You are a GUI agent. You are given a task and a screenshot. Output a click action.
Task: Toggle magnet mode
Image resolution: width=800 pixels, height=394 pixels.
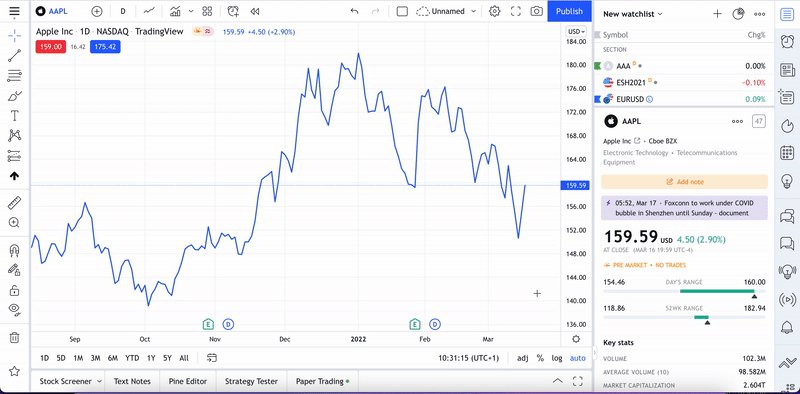(x=14, y=250)
